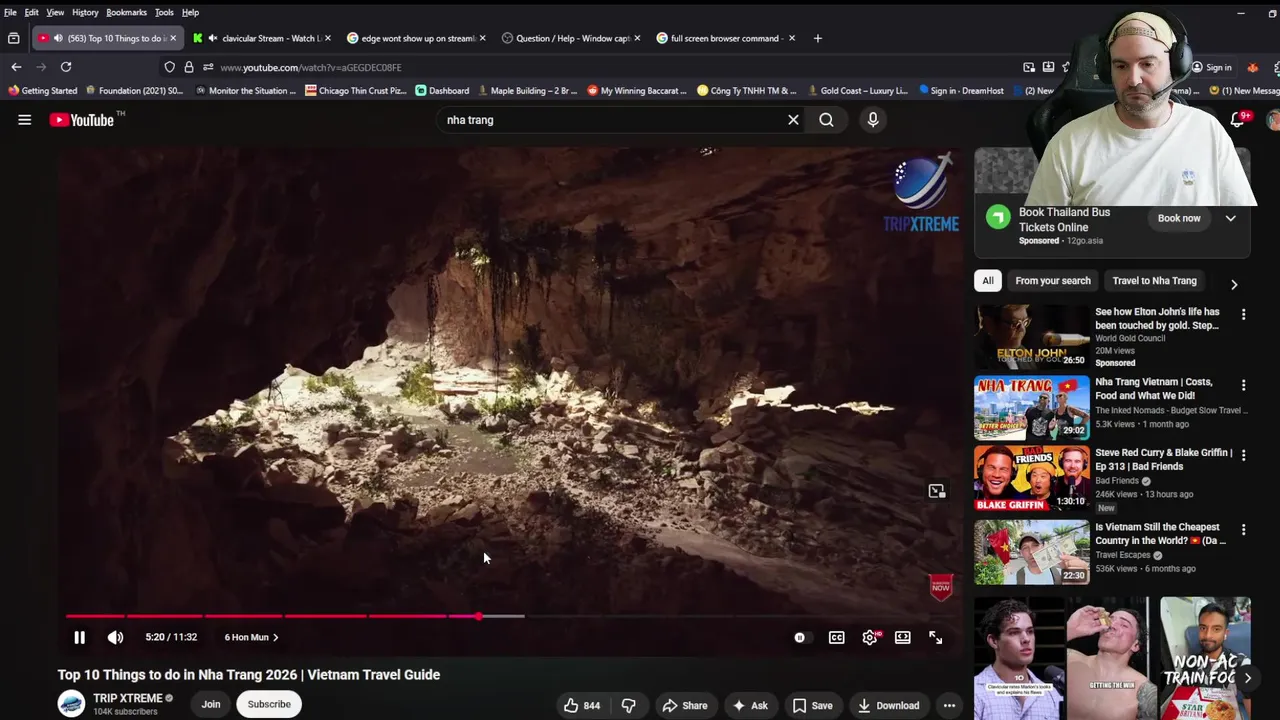
Task: Download the video
Action: 888,706
